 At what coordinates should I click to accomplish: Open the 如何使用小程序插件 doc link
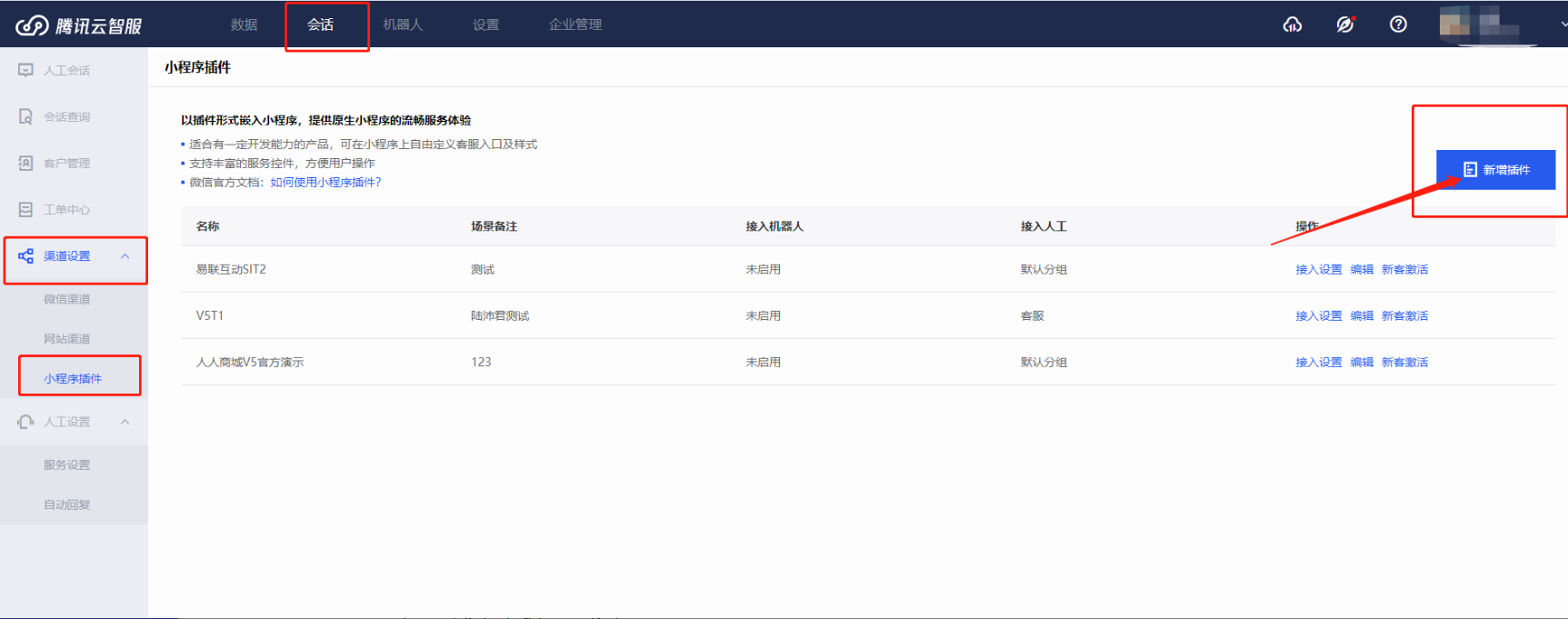pyautogui.click(x=325, y=182)
